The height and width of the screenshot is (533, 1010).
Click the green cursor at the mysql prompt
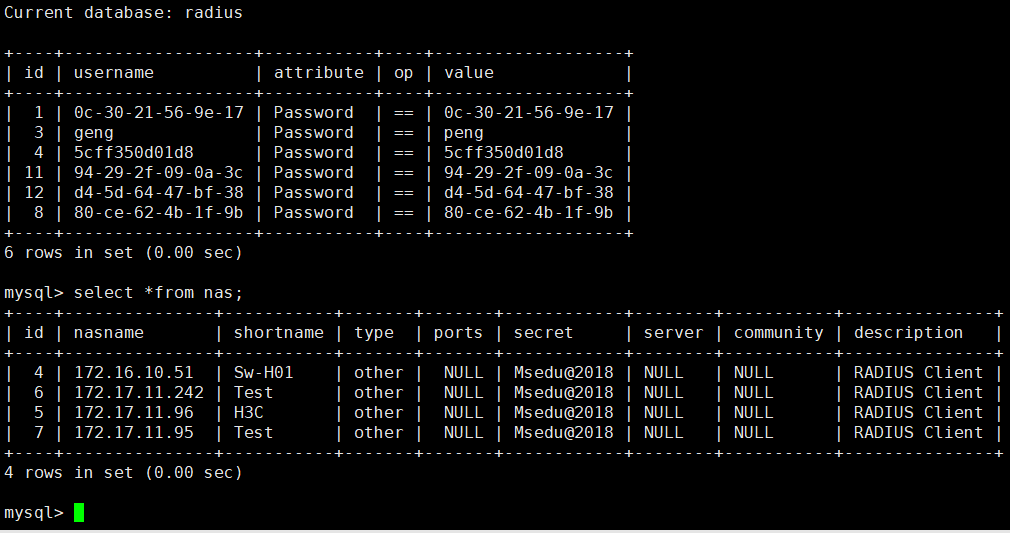pyautogui.click(x=79, y=512)
